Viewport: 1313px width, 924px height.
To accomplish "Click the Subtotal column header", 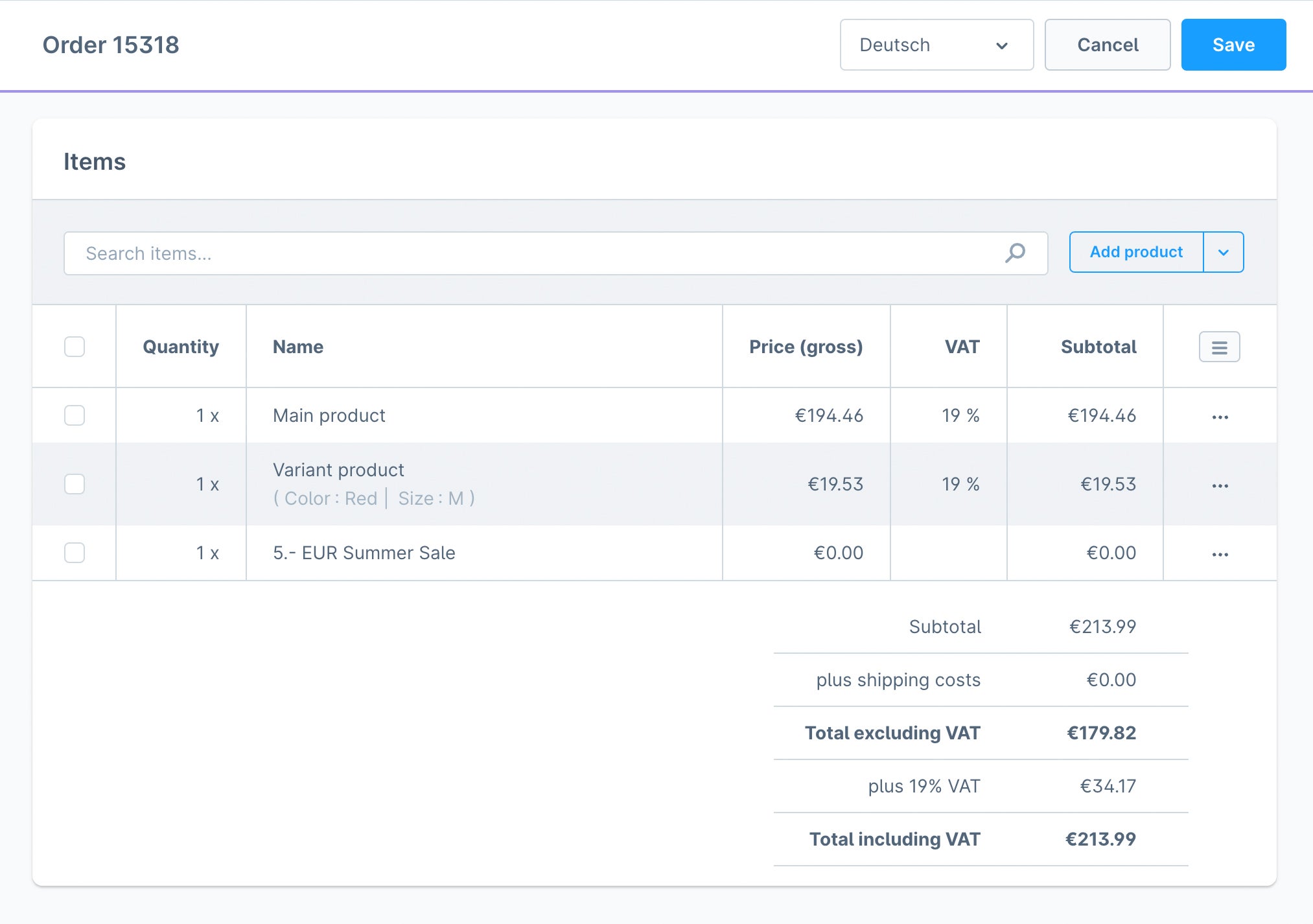I will tap(1098, 347).
